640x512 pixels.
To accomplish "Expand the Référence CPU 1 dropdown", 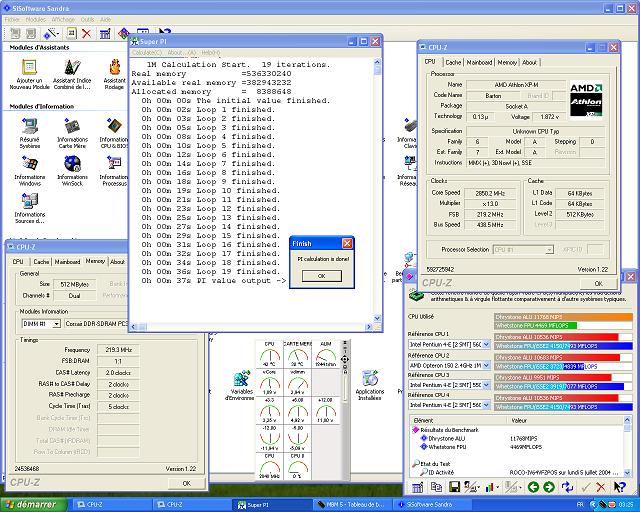I will click(486, 345).
